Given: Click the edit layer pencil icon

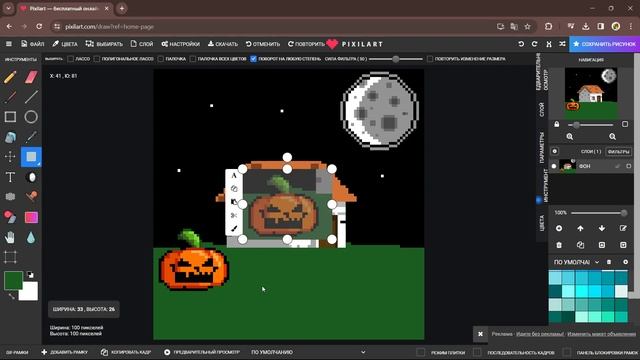Looking at the screenshot, I should click(623, 228).
